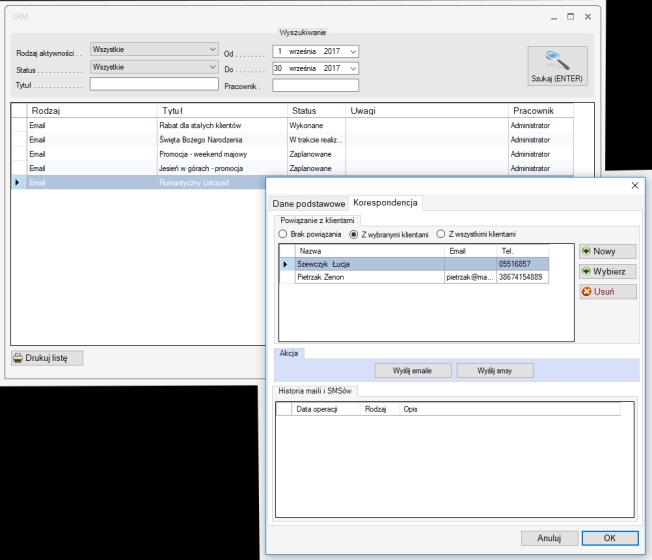
Task: Click Rodzaj column header in history table
Action: point(380,409)
